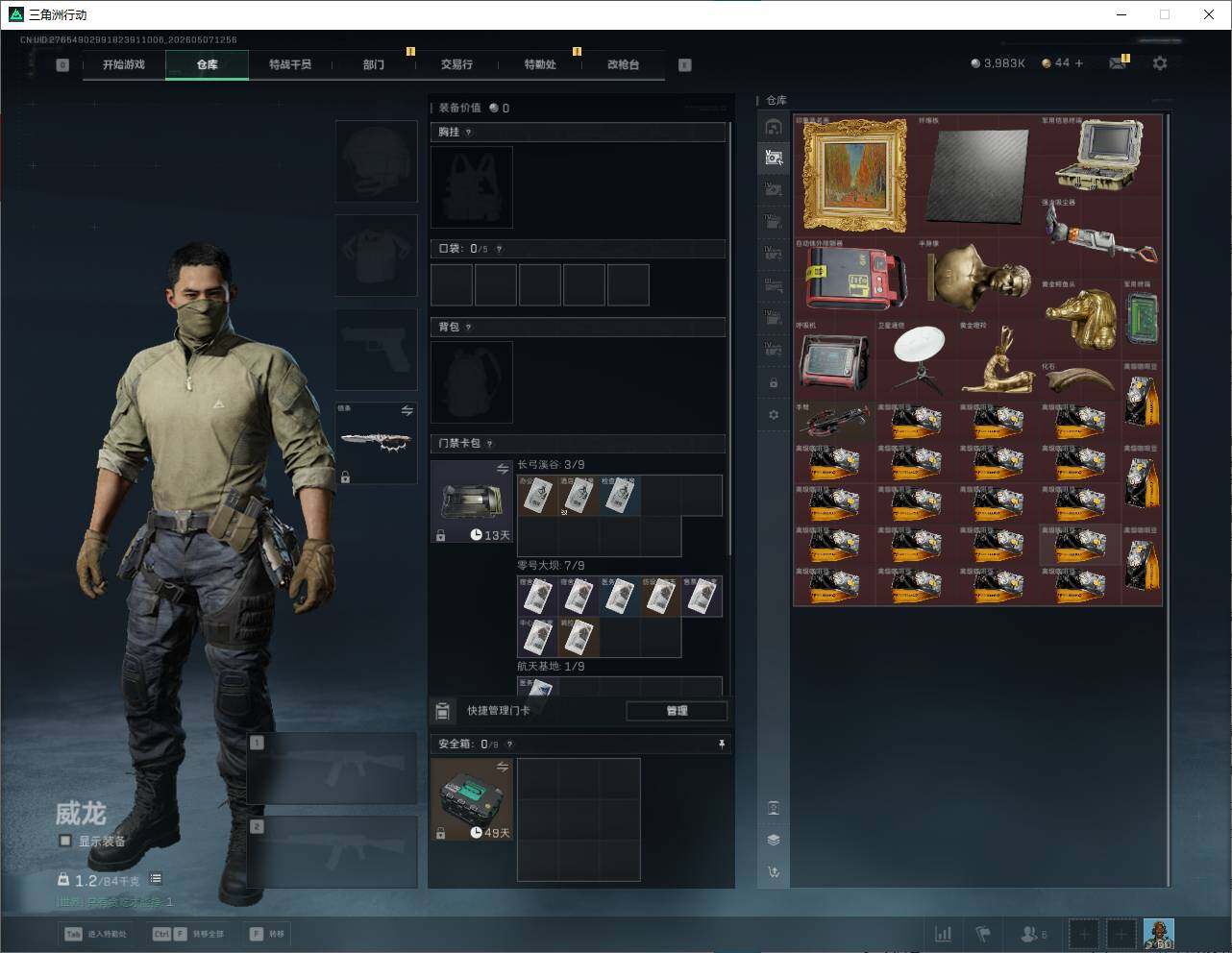This screenshot has height=953, width=1232.
Task: Select the backpack slot
Action: (472, 381)
